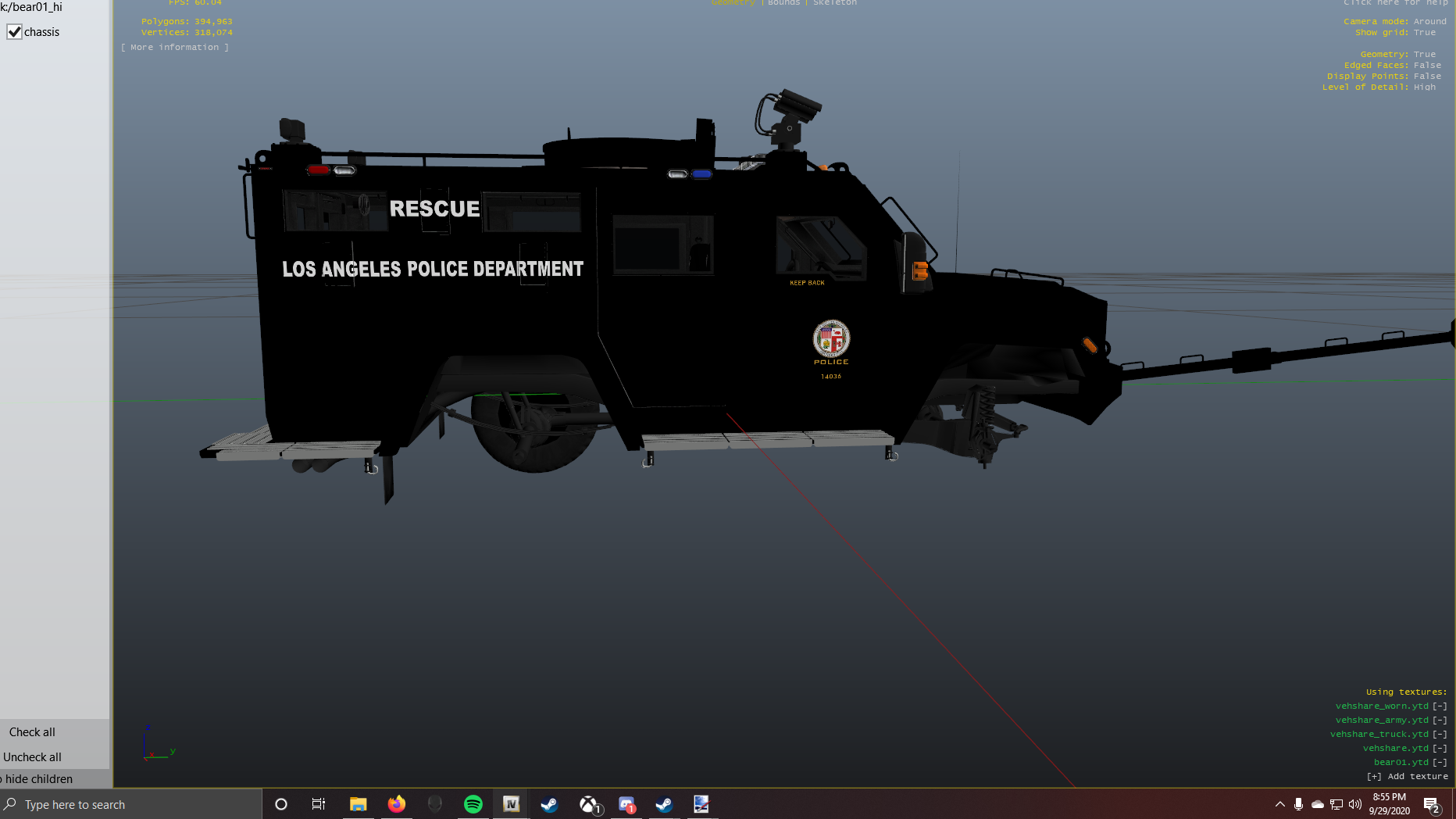Open Firefox from the taskbar
The width and height of the screenshot is (1456, 819).
coord(397,804)
